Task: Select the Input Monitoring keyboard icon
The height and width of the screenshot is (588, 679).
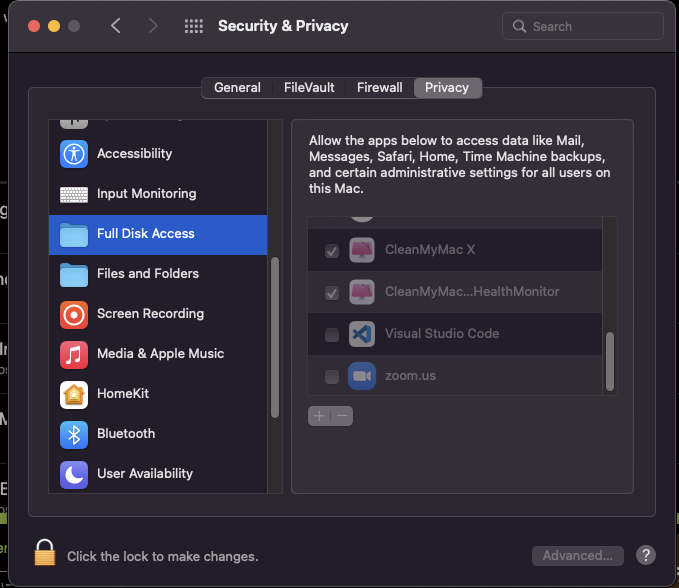Action: [74, 194]
